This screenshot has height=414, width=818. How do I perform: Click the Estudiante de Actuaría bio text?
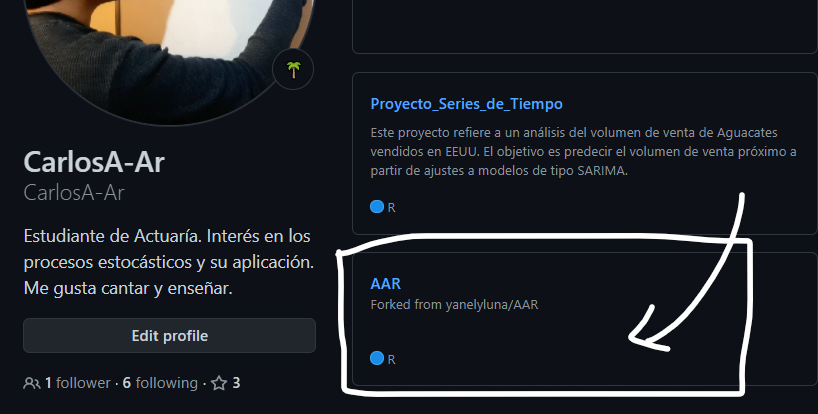[x=169, y=262]
